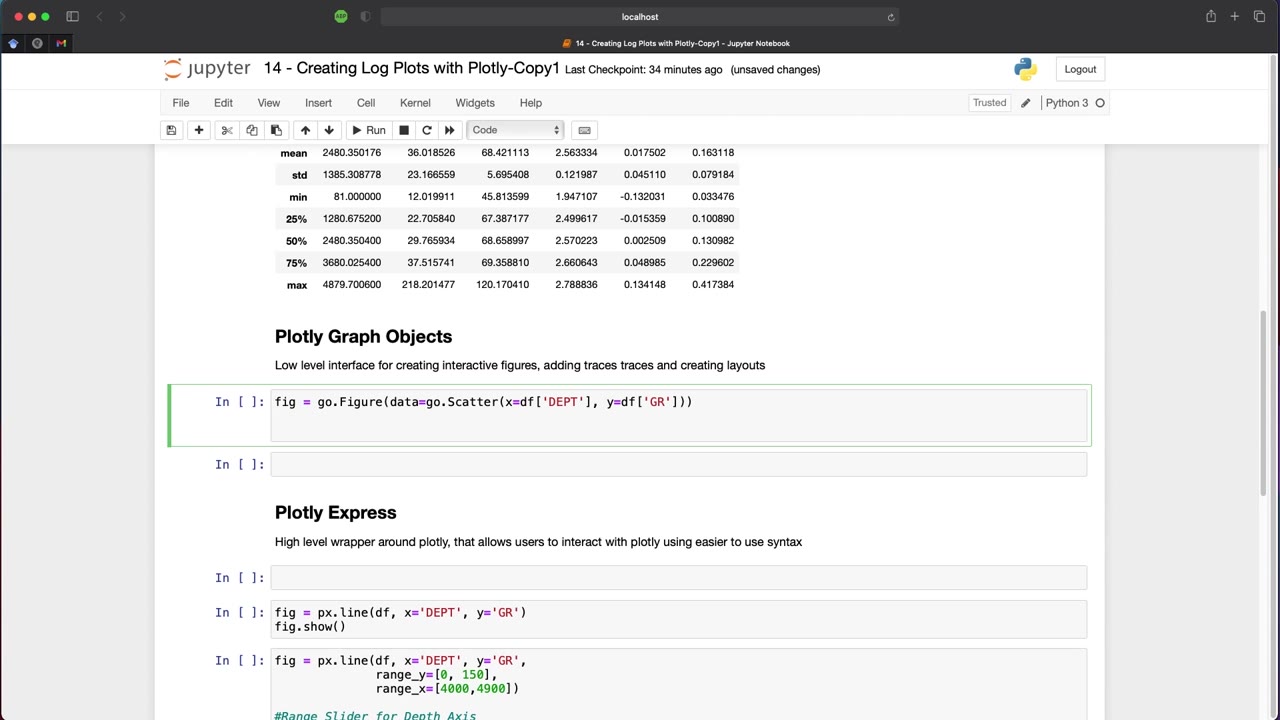Click the px.line cell with range_y
The image size is (1280, 720).
pos(679,684)
